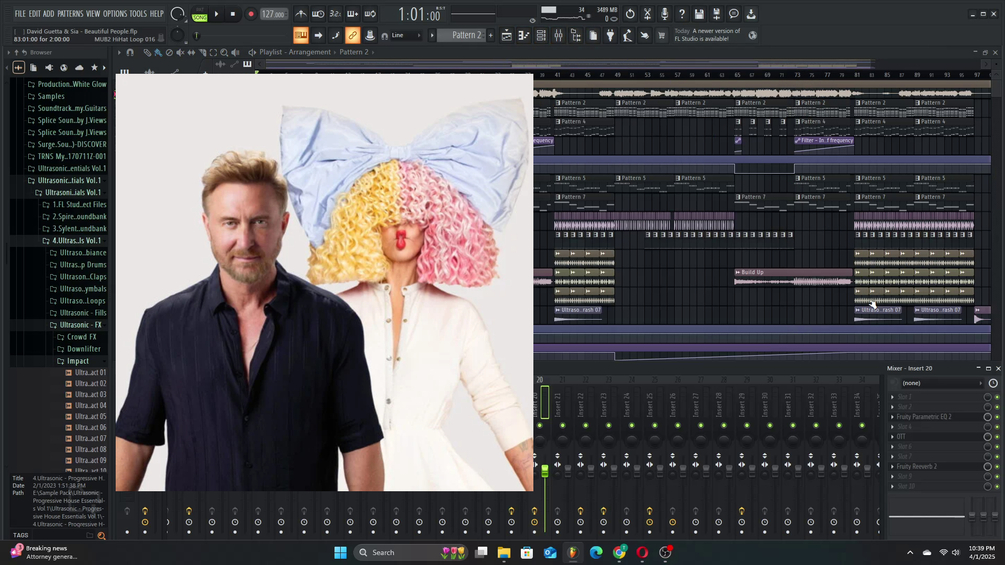Open the VIEW menu
The width and height of the screenshot is (1005, 565).
(94, 13)
